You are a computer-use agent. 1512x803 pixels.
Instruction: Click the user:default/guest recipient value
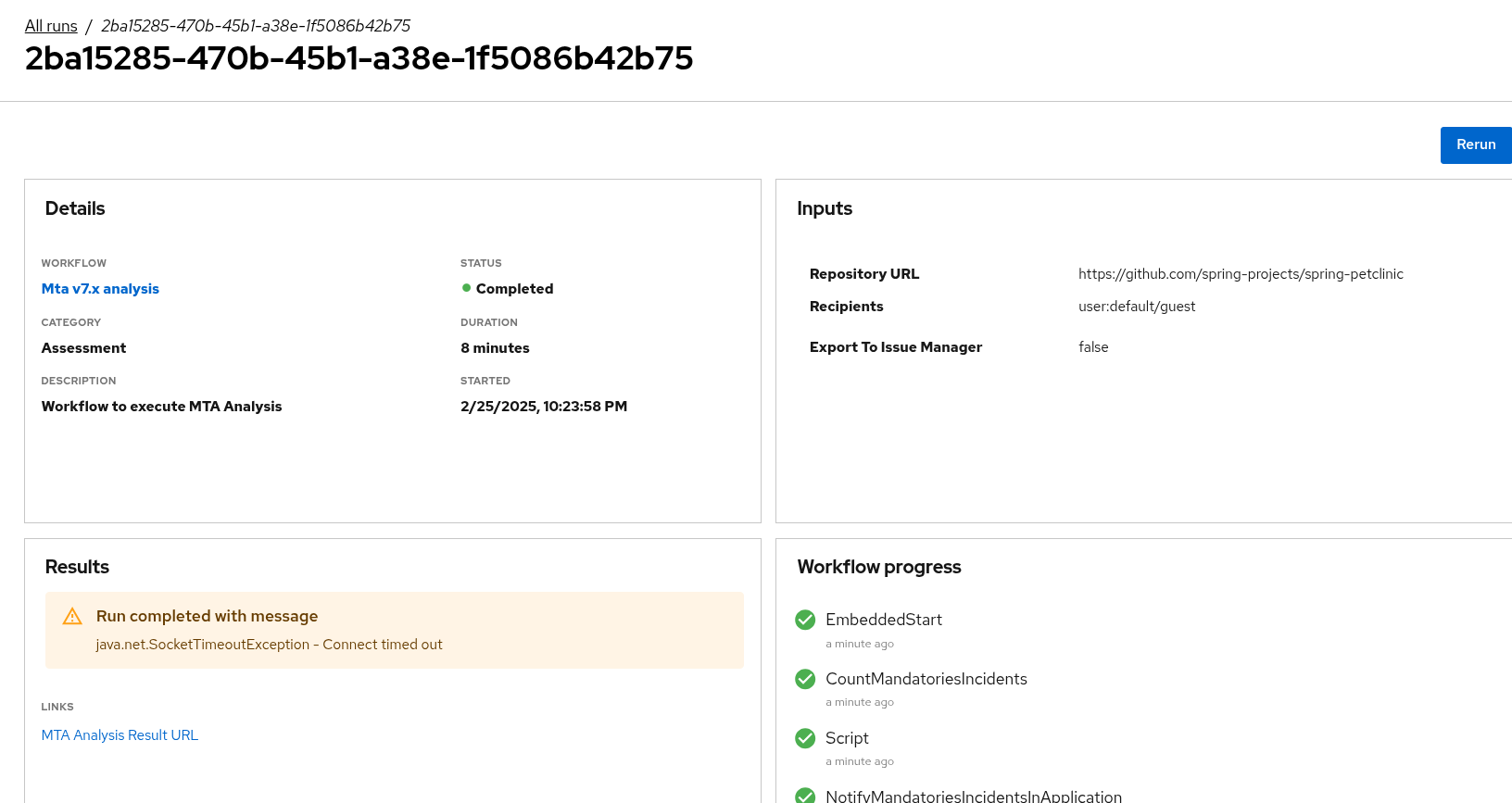click(x=1136, y=307)
